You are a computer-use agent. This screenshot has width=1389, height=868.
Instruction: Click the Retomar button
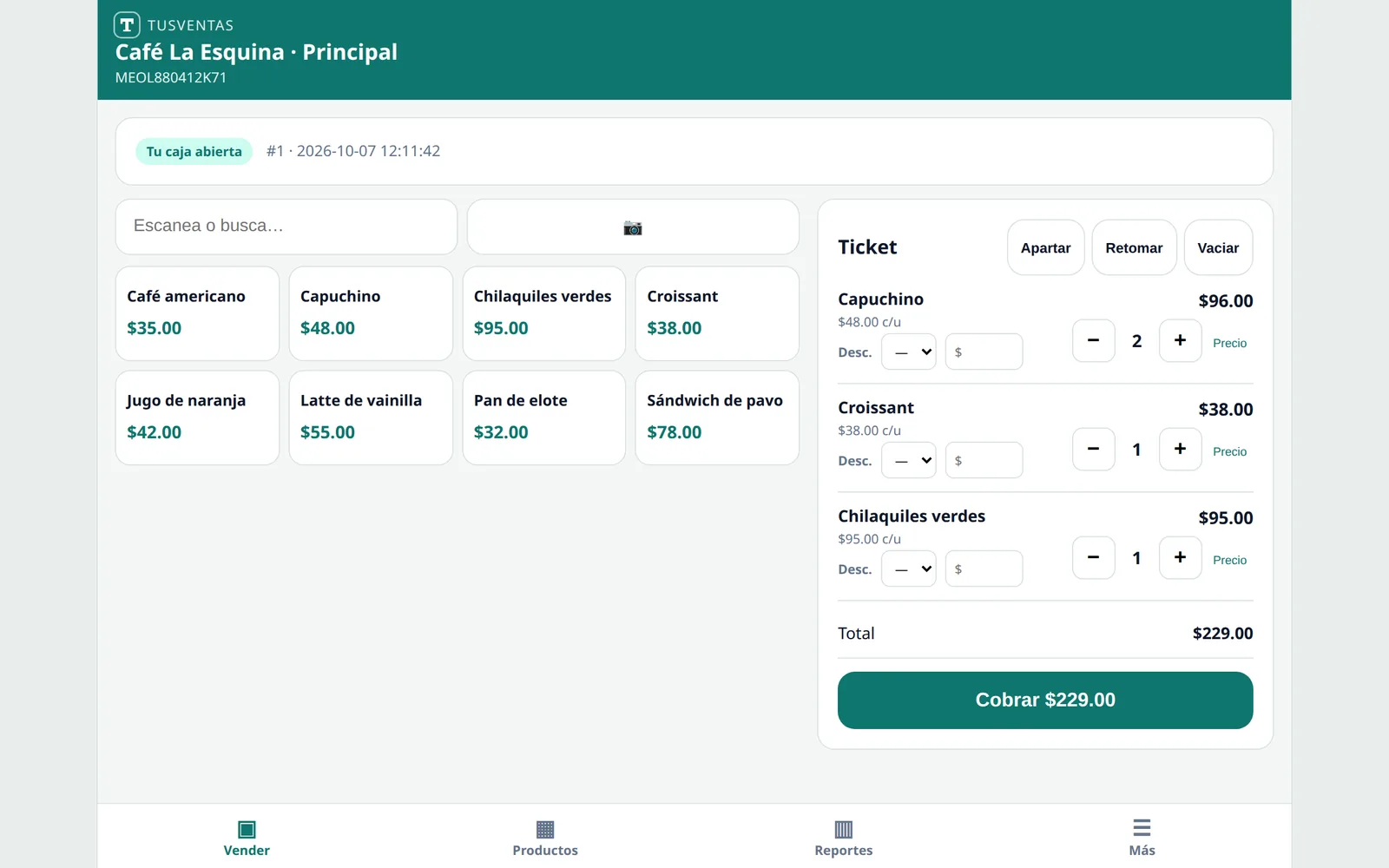pyautogui.click(x=1134, y=247)
